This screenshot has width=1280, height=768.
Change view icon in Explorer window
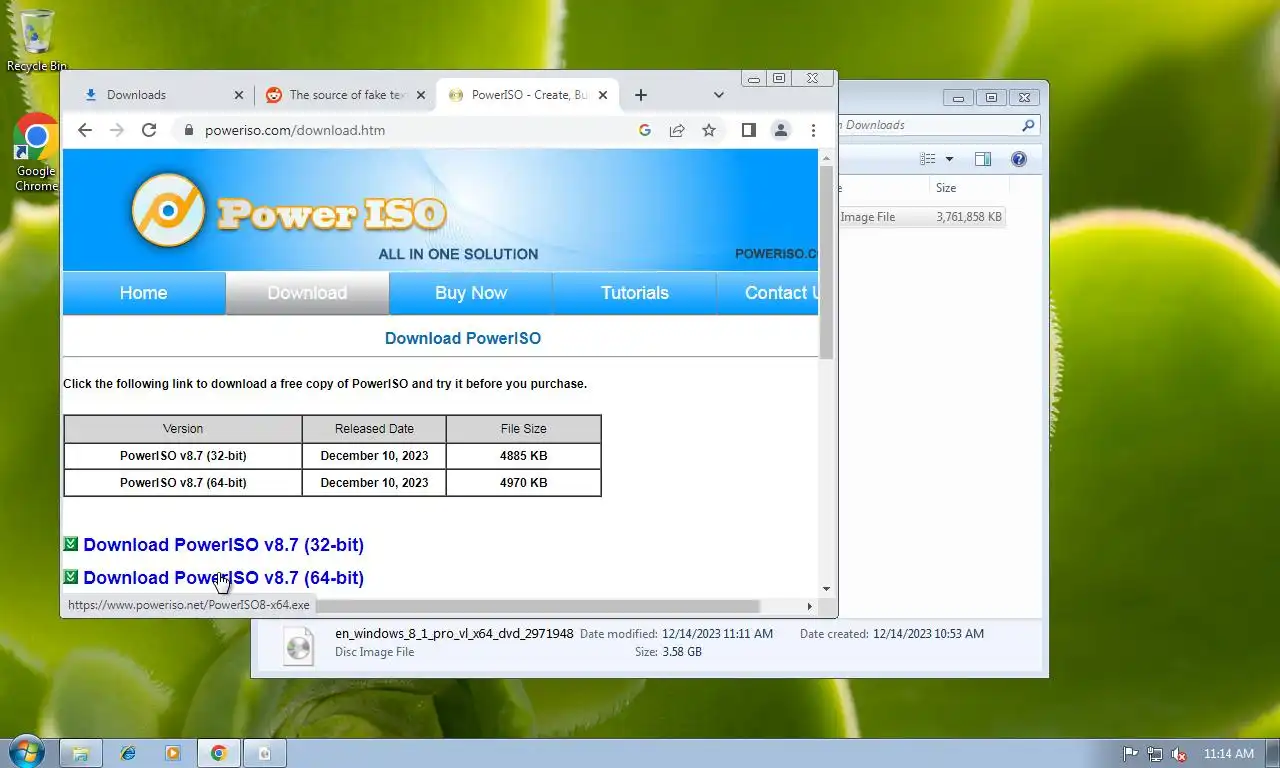[x=928, y=159]
